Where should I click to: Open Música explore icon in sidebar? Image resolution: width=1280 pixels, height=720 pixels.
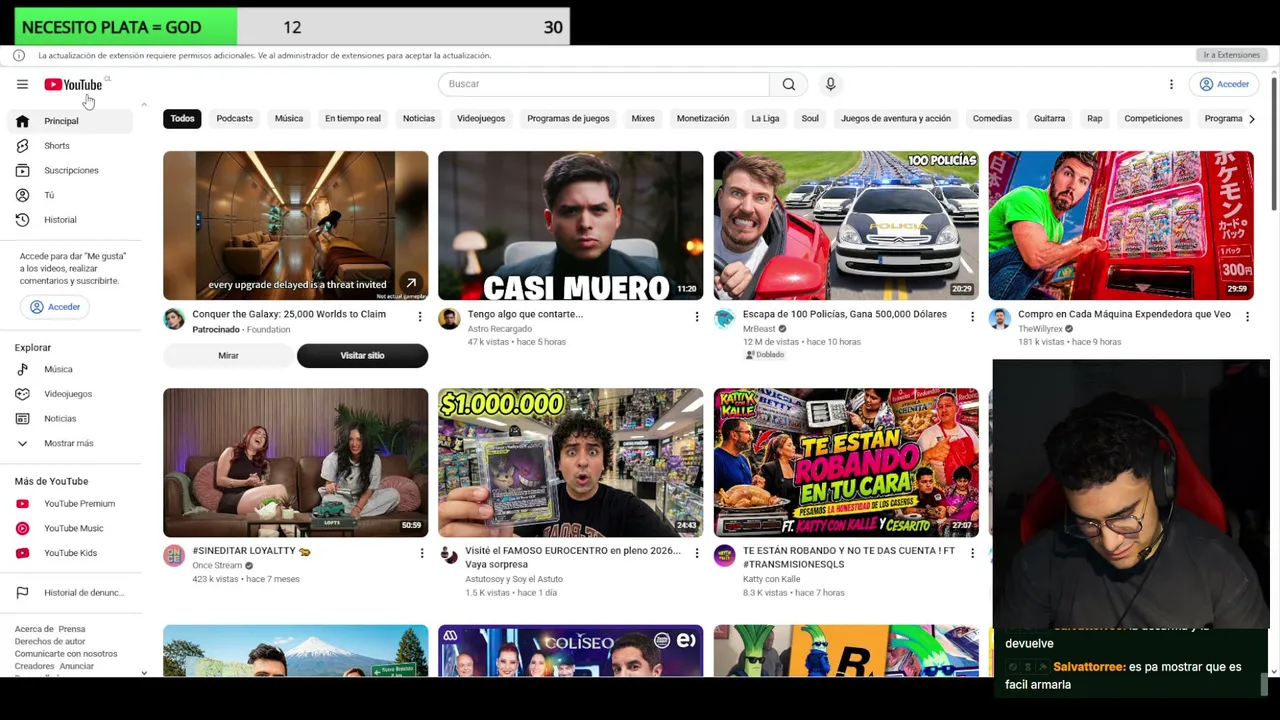tap(22, 369)
